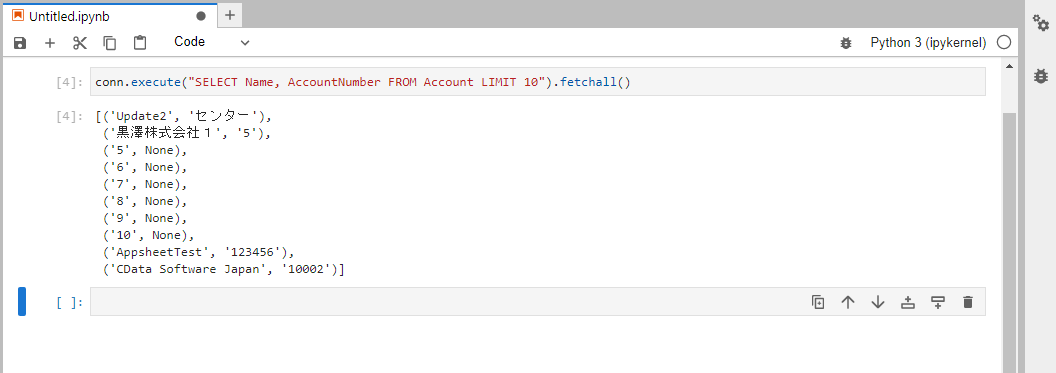
Task: Paste cell from clipboard using the toolbar icon
Action: tap(140, 43)
